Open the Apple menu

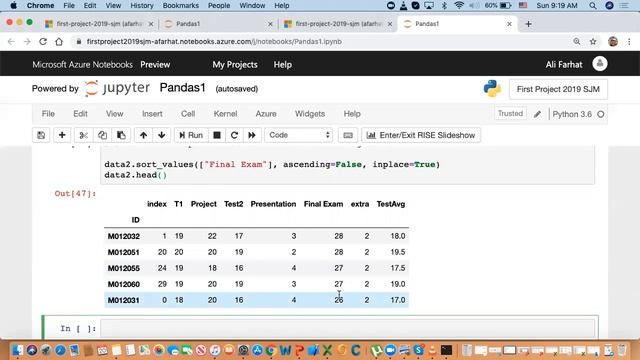point(13,6)
